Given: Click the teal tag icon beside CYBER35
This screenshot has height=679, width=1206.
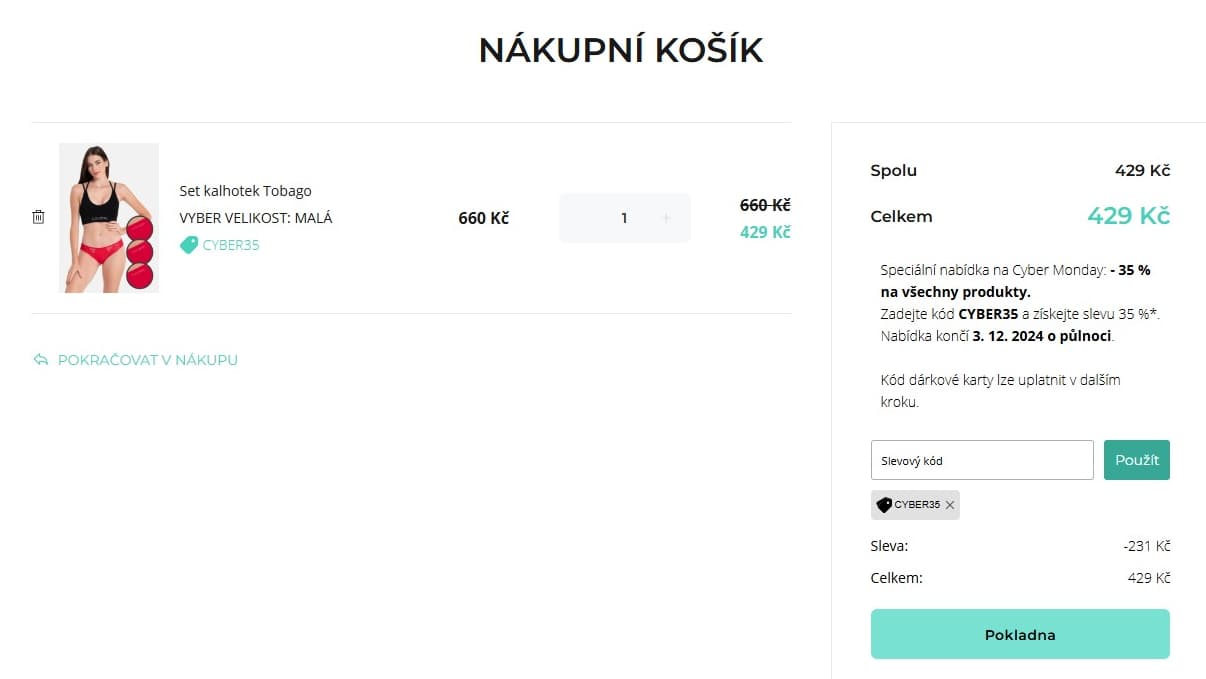Looking at the screenshot, I should (188, 244).
